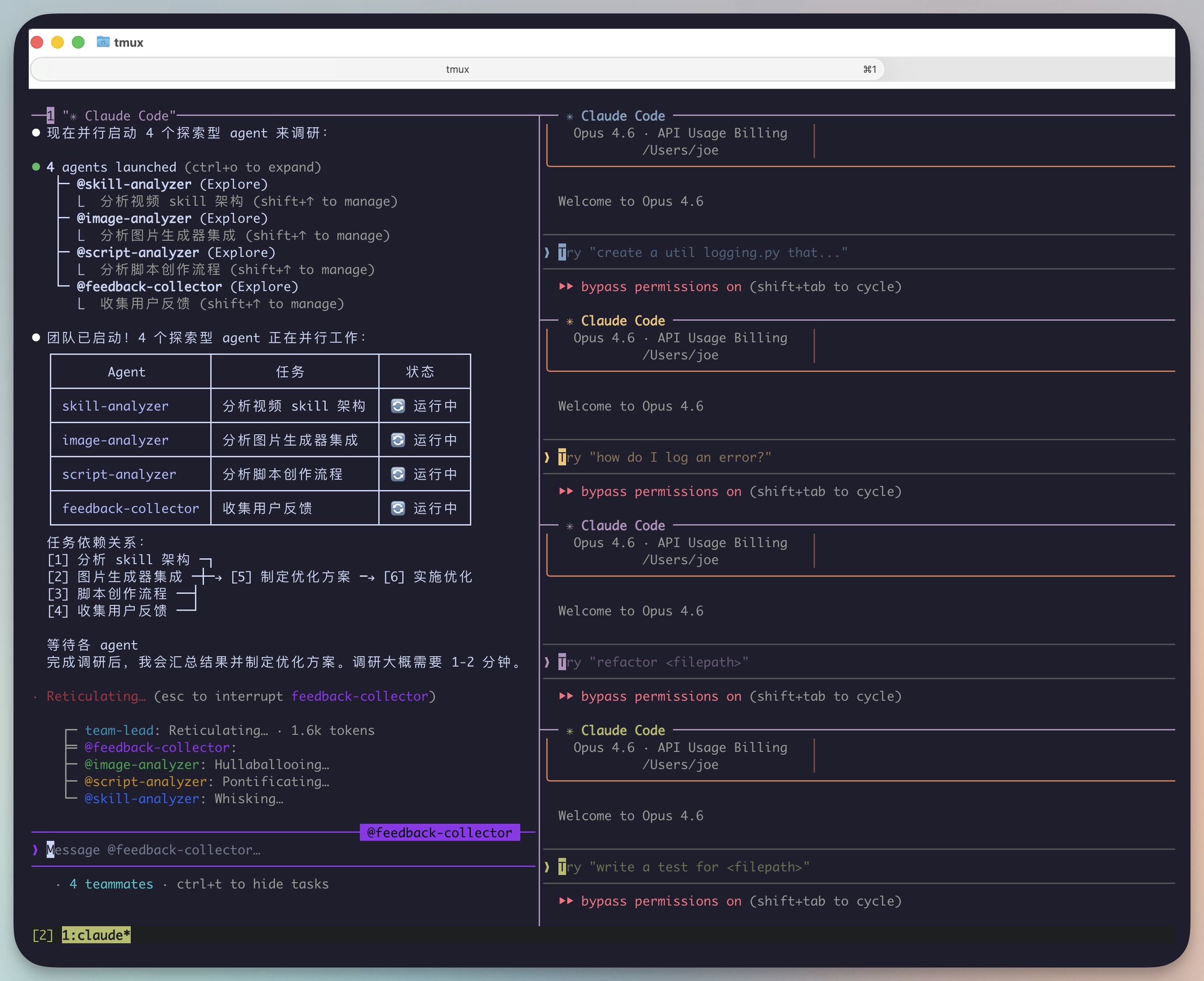Click the running status icon for feedback-collector
The image size is (1204, 981).
[x=398, y=508]
